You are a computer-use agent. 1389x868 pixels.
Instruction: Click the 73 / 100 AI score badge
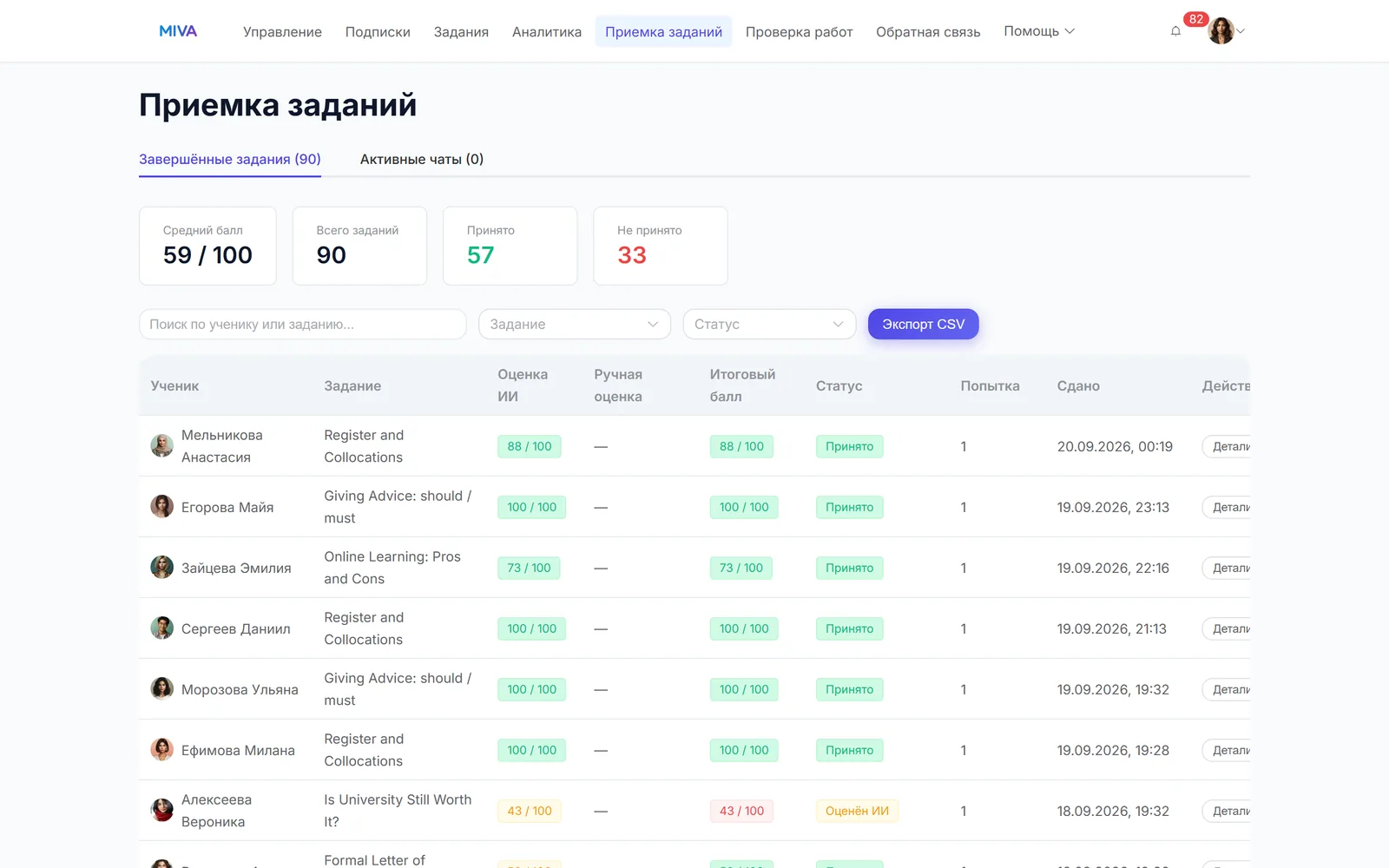click(529, 568)
